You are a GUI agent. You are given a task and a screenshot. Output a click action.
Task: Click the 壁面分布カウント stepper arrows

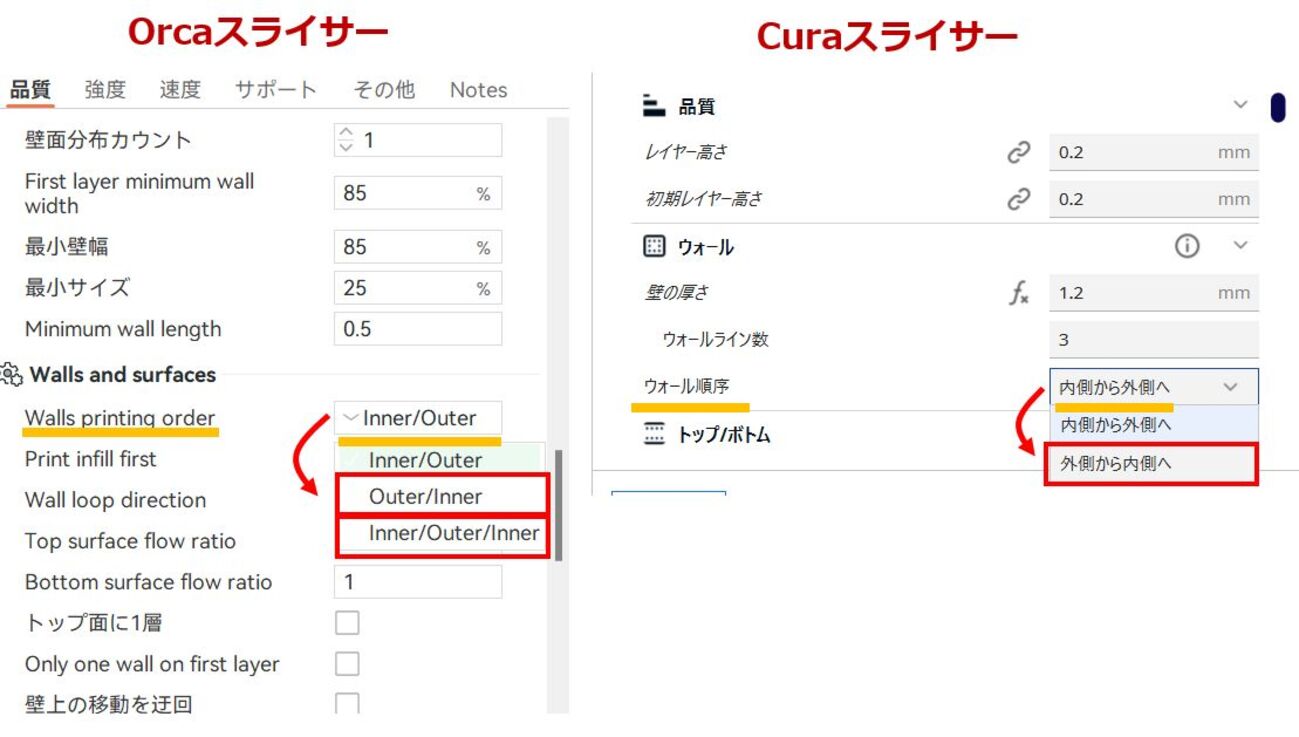(x=346, y=140)
